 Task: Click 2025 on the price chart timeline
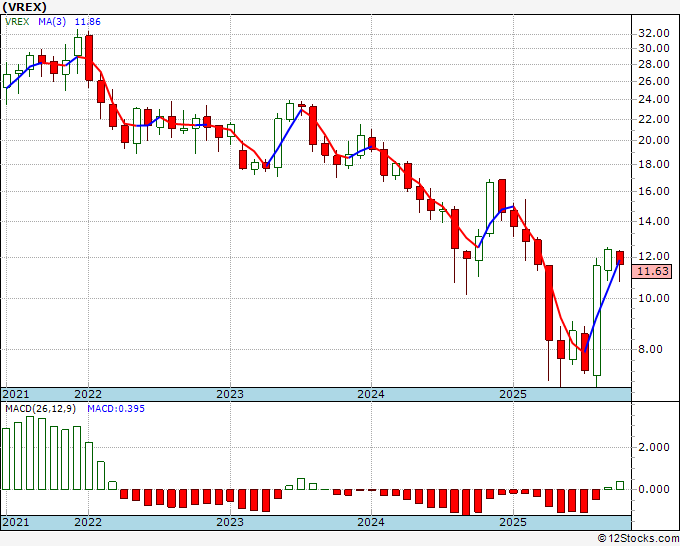513,394
